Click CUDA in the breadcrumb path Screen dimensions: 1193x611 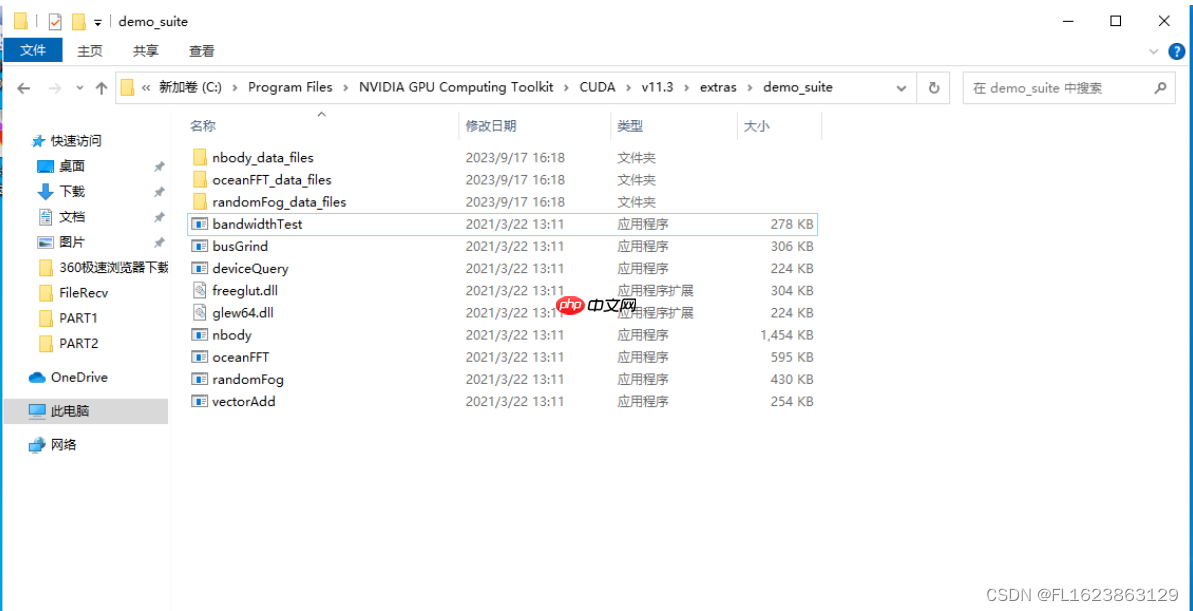coord(597,88)
